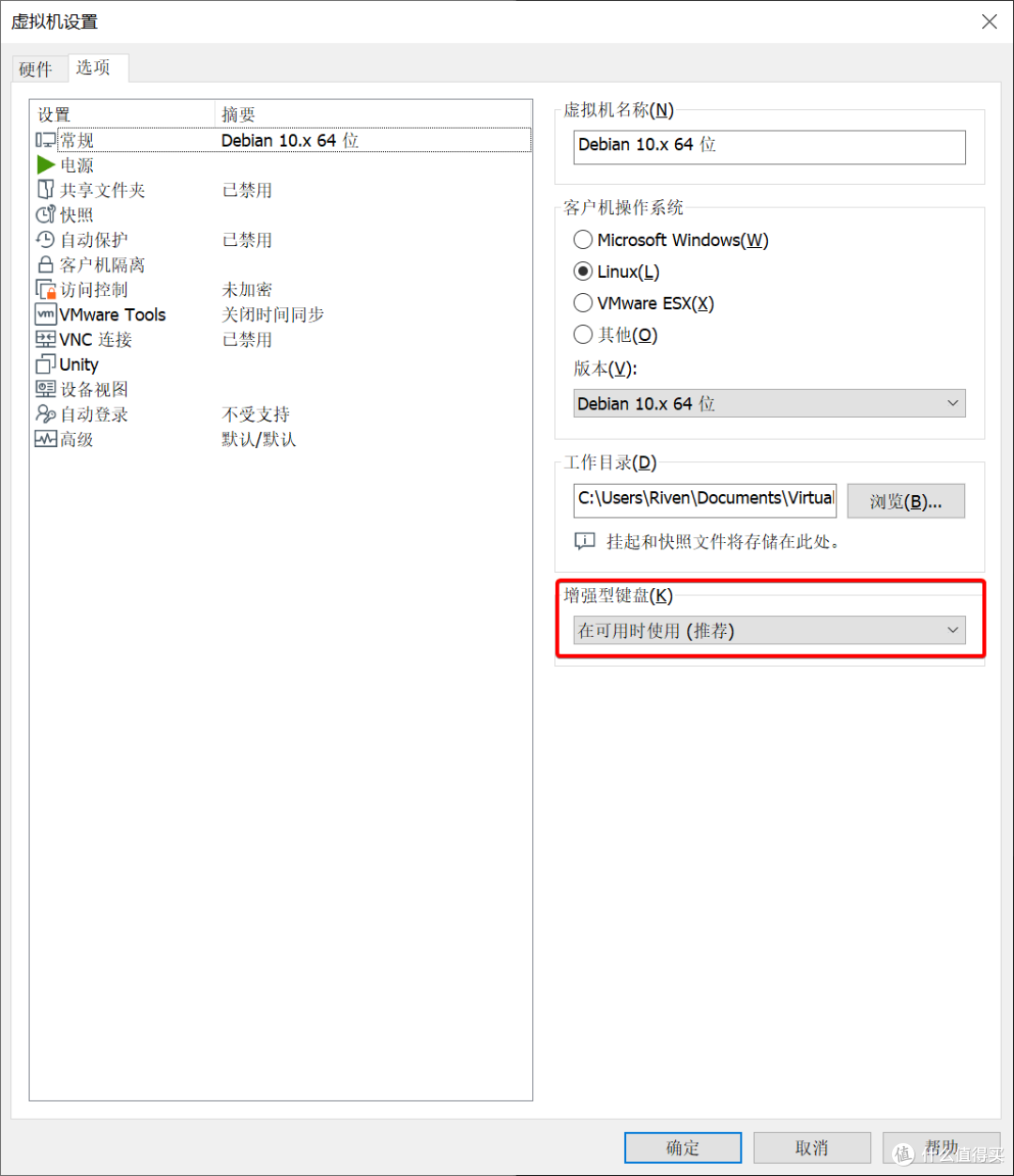This screenshot has height=1176, width=1014.
Task: Select the VMware ESX radio option
Action: [x=583, y=303]
